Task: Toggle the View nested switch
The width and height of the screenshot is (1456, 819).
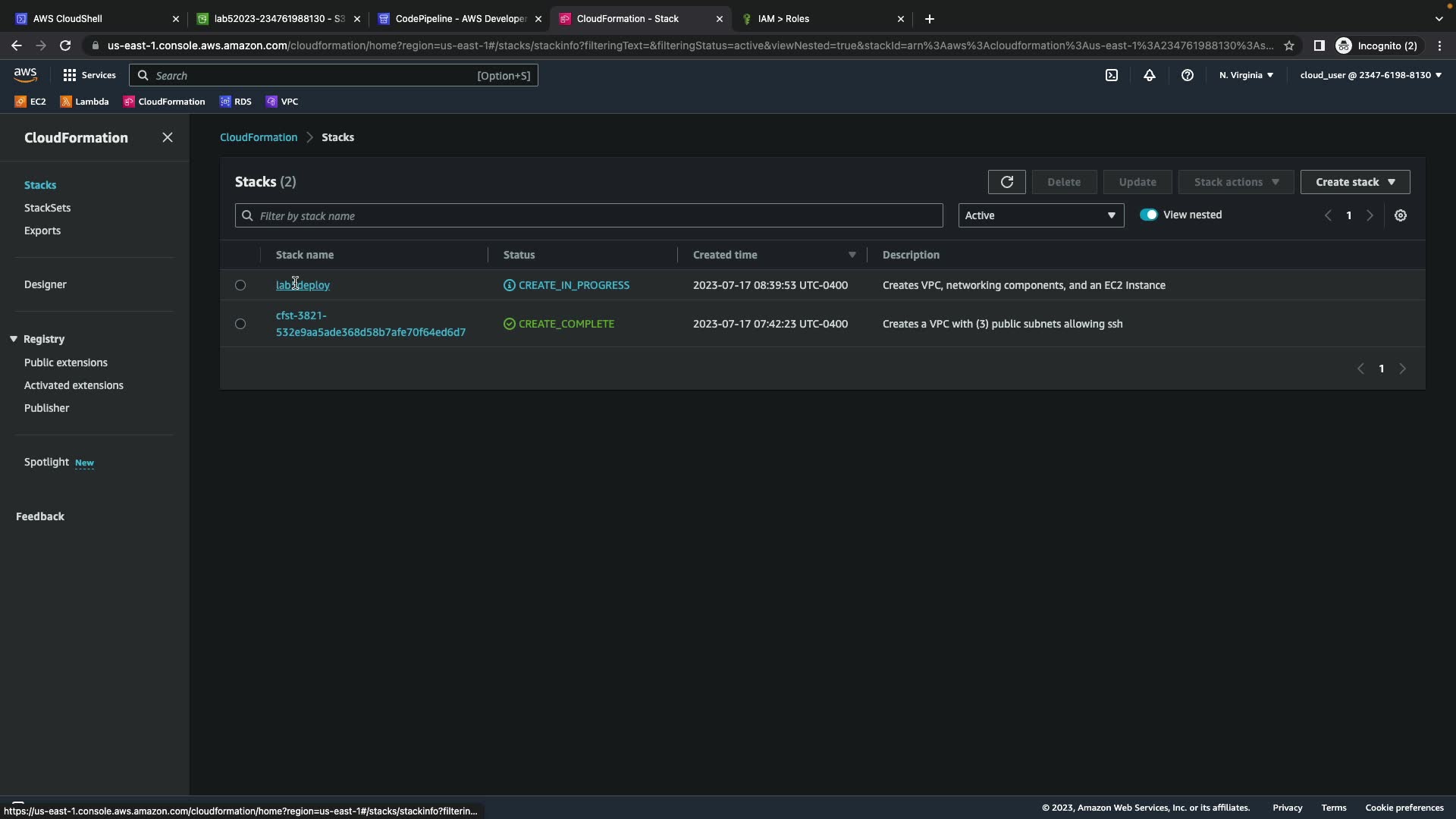Action: (x=1148, y=215)
